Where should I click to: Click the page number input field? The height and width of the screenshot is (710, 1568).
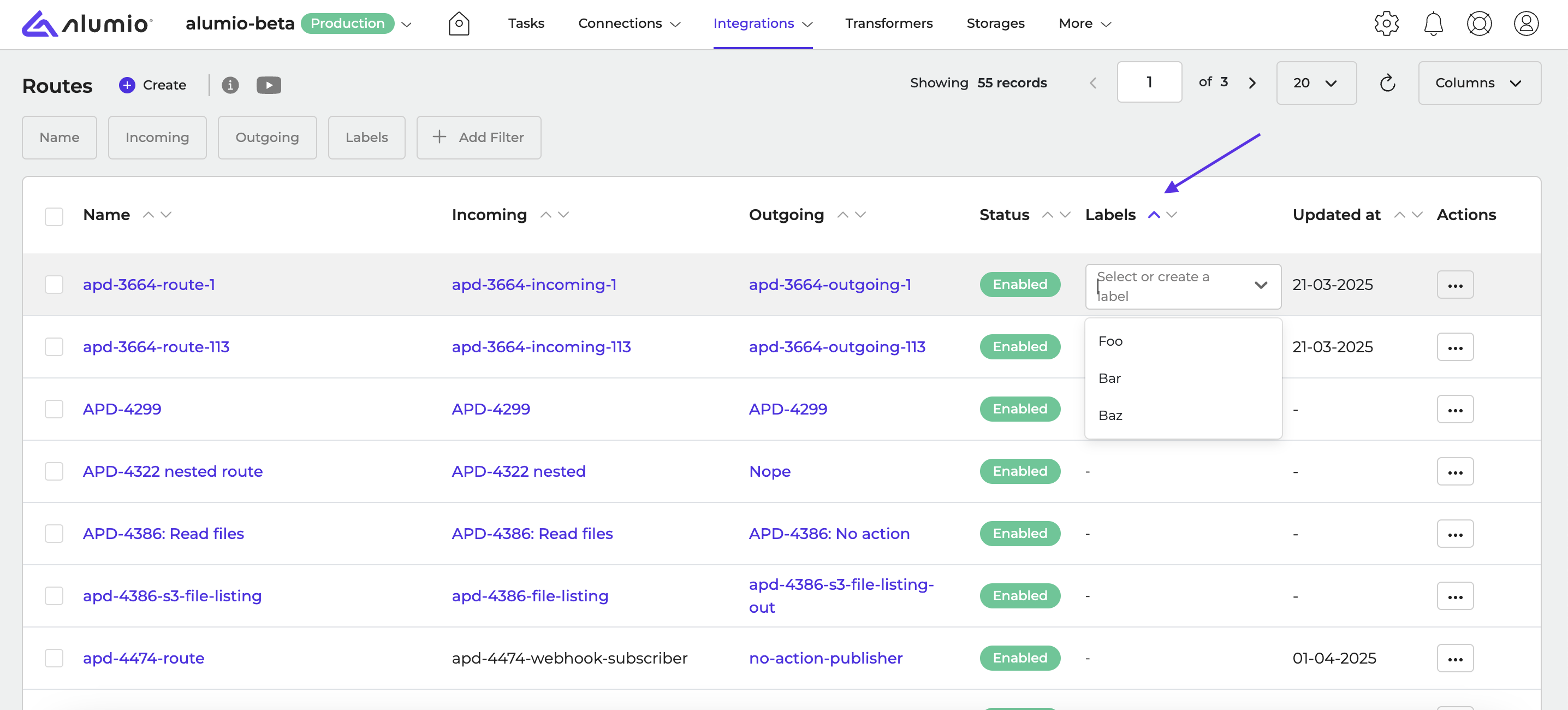point(1149,82)
